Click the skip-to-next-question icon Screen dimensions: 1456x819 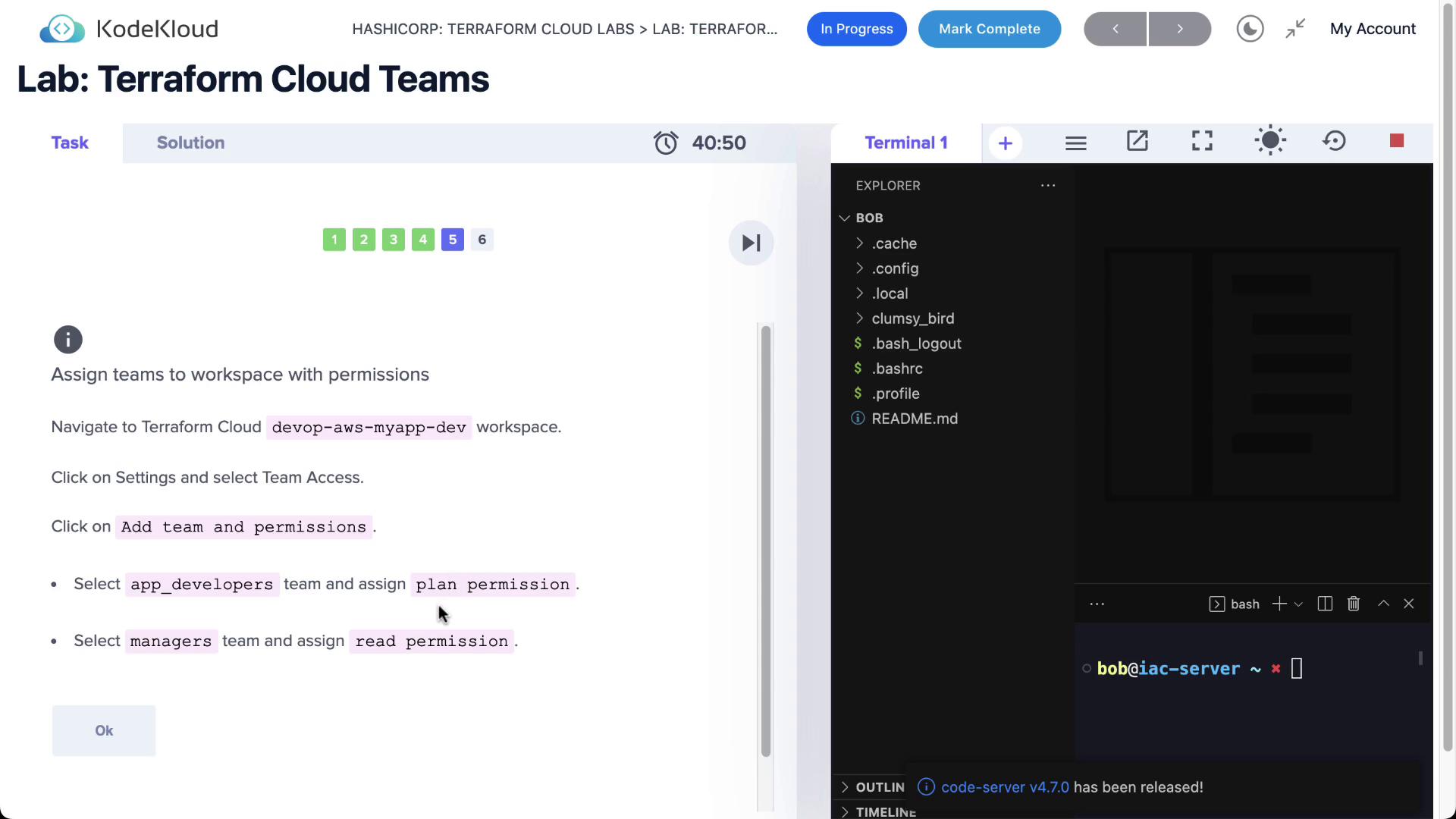pyautogui.click(x=751, y=243)
